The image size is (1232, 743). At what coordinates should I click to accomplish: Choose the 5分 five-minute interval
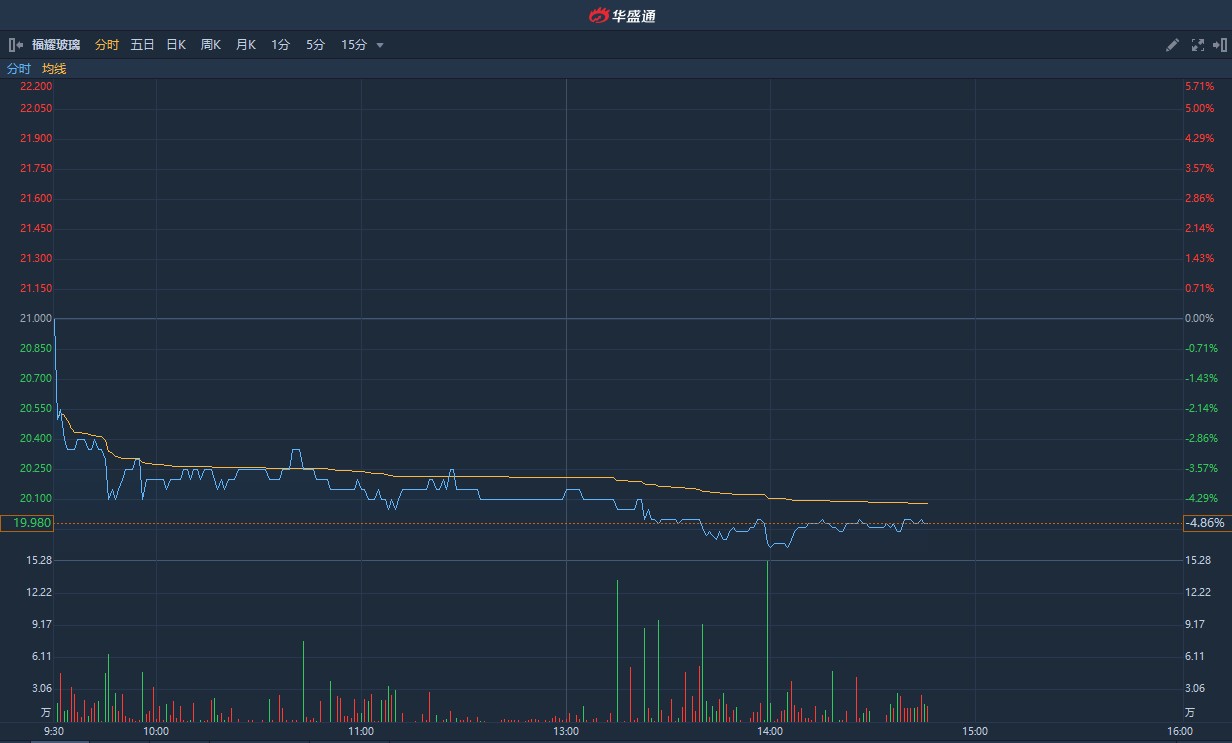tap(315, 45)
